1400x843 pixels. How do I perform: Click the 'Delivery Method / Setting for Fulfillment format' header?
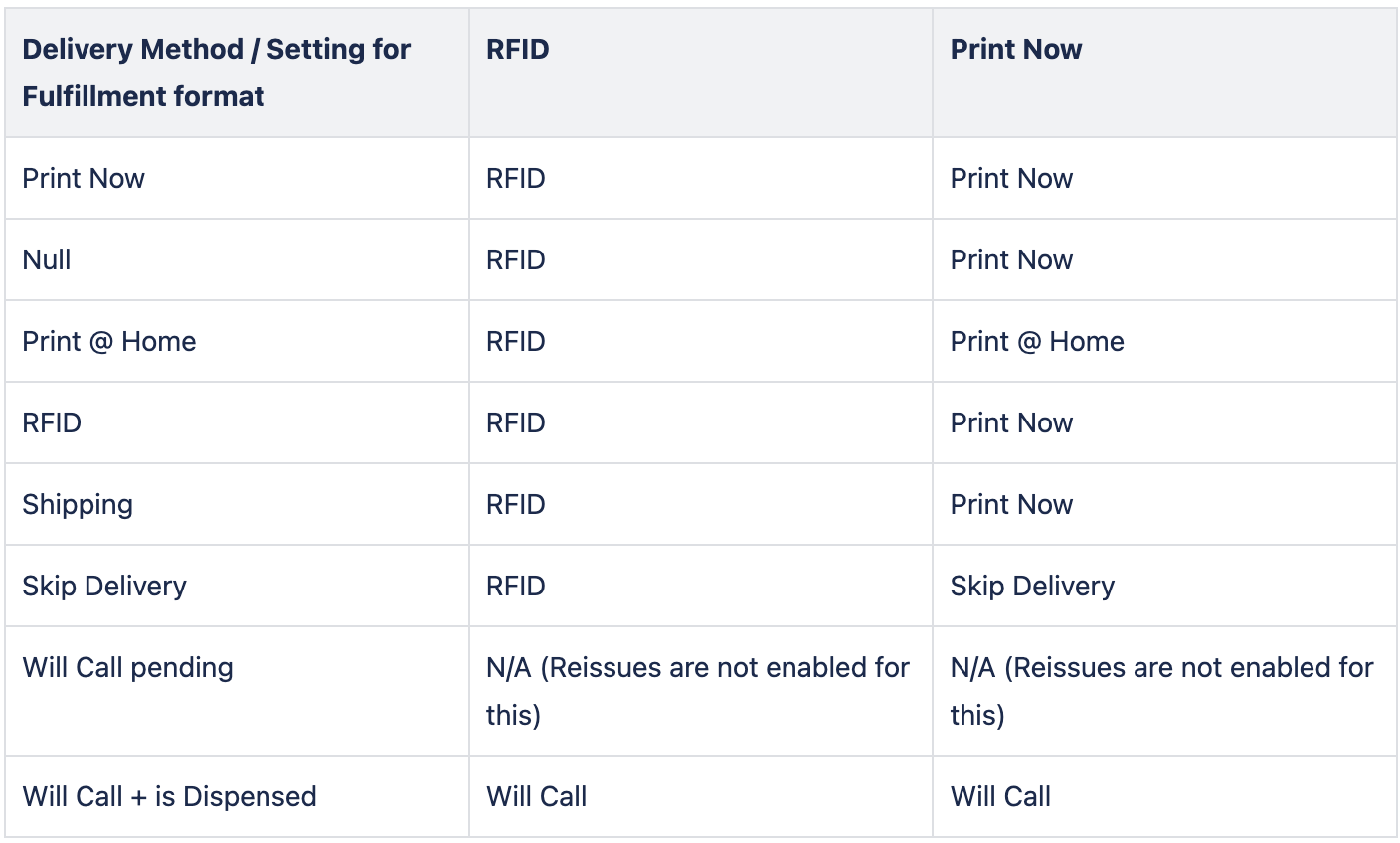(x=216, y=73)
